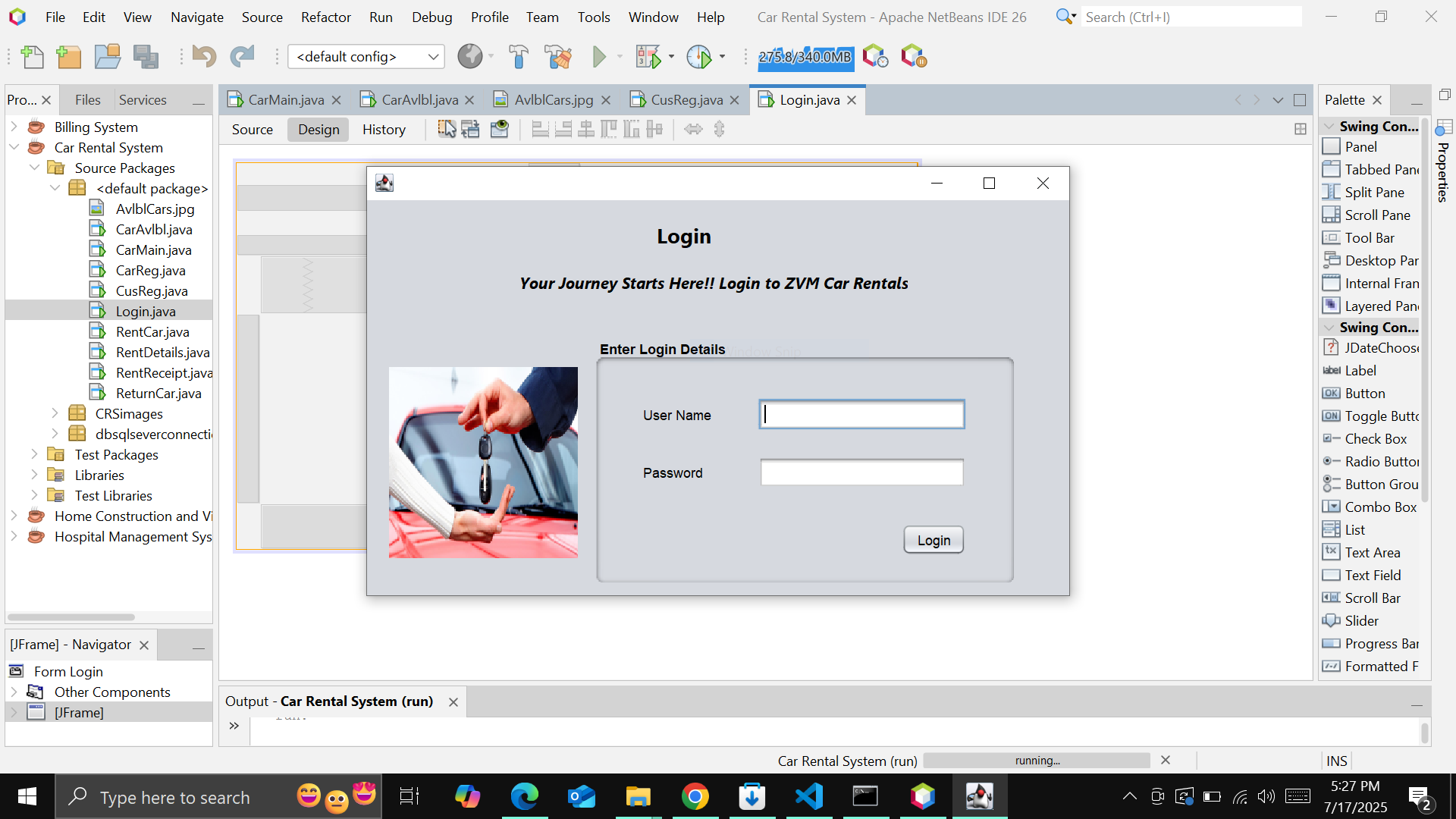
Task: Click the Clean and Build Project icon
Action: point(558,56)
